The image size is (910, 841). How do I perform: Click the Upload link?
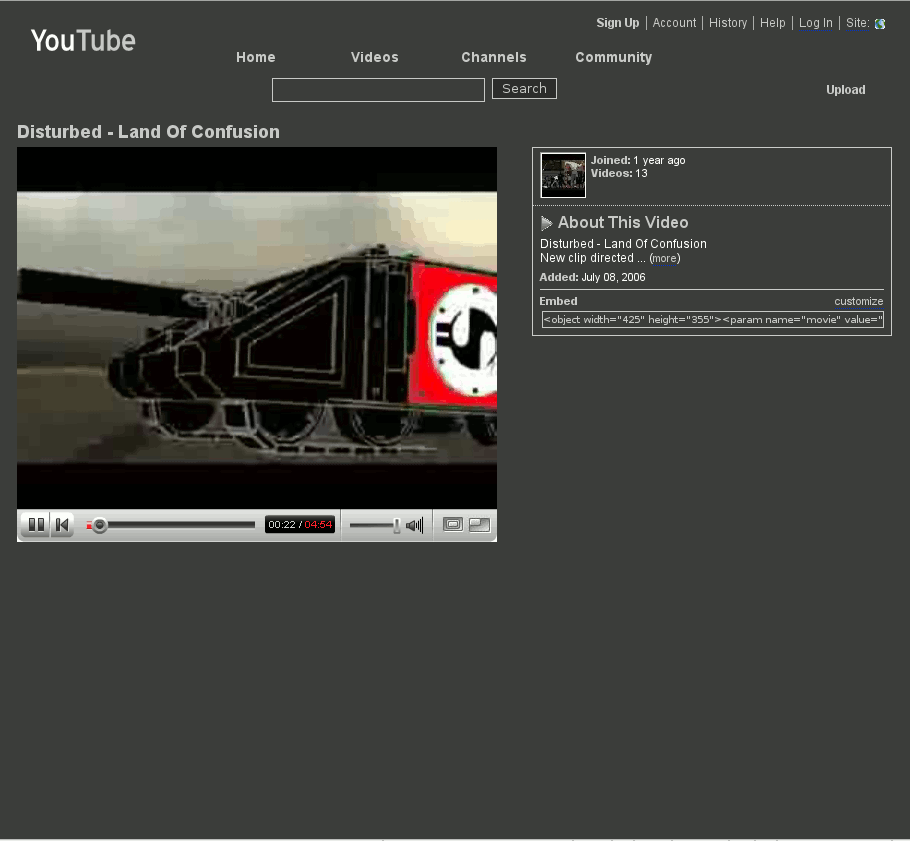tap(846, 90)
